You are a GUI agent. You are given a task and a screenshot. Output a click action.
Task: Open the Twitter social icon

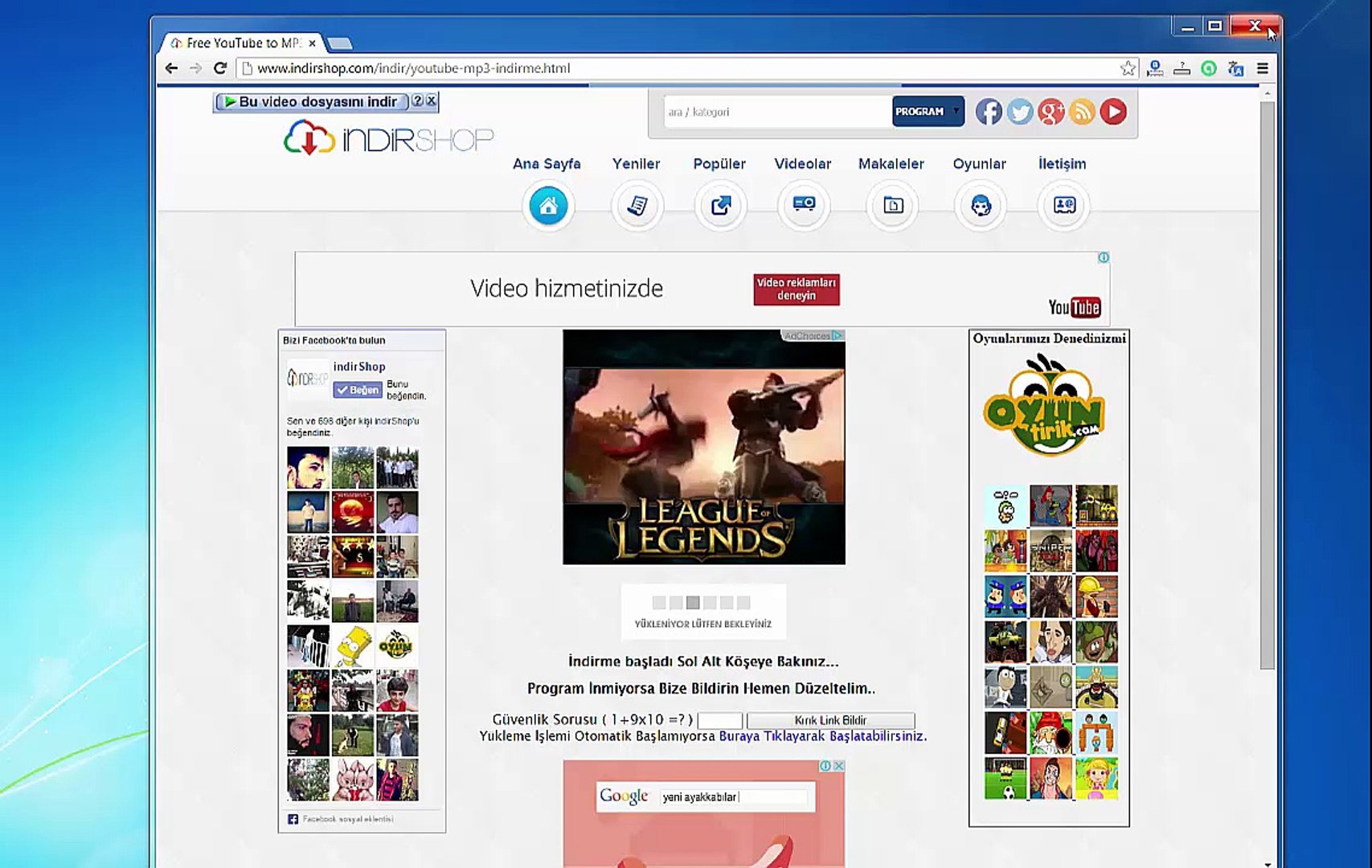(1020, 112)
